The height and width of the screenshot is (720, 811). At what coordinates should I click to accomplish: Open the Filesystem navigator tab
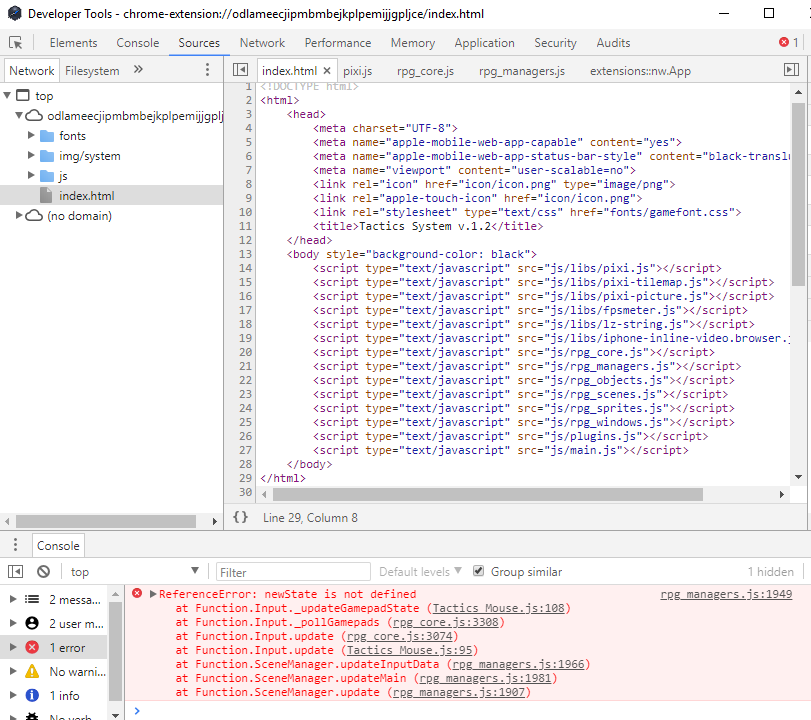tap(92, 71)
